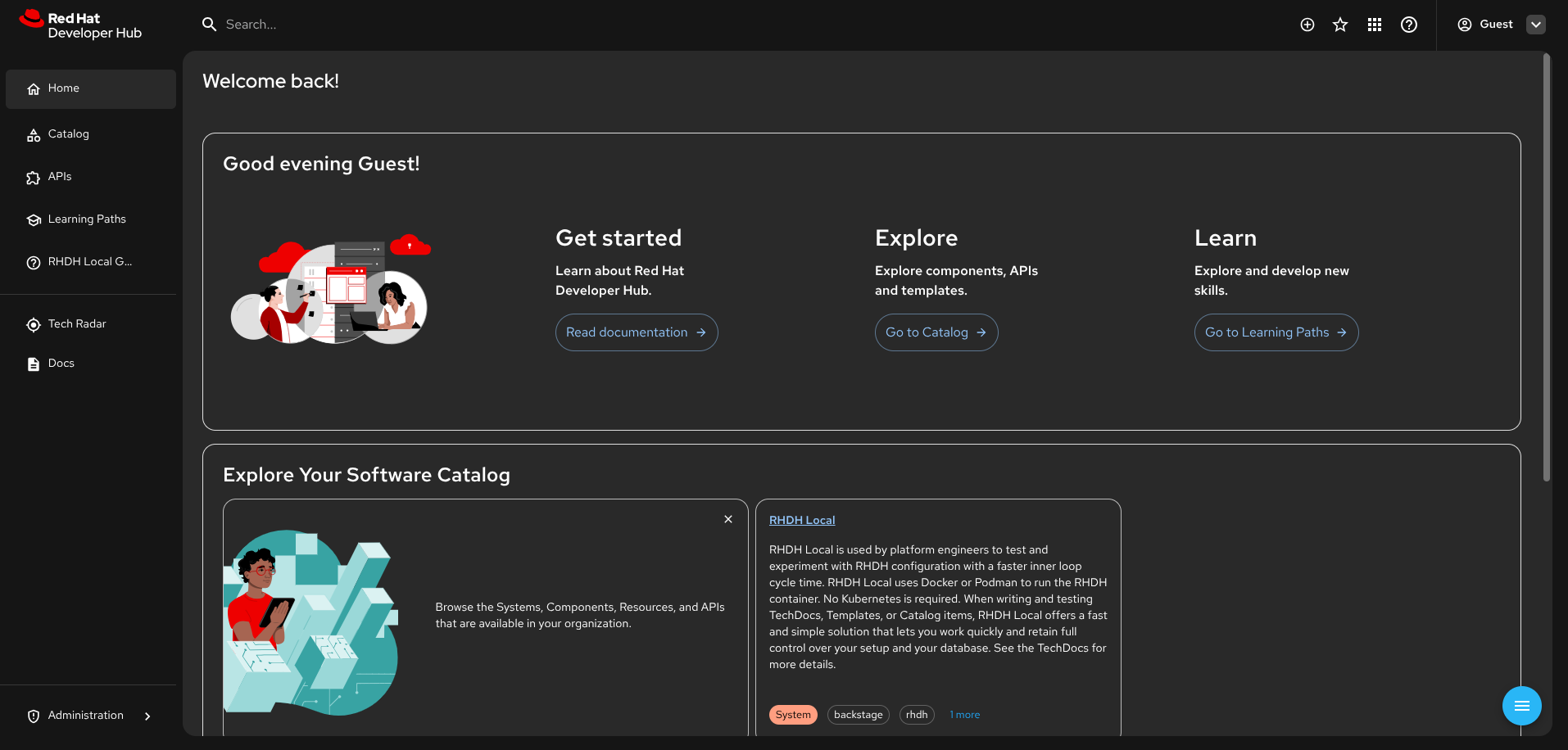Open starred items star icon
This screenshot has height=750, width=1568.
[x=1340, y=25]
